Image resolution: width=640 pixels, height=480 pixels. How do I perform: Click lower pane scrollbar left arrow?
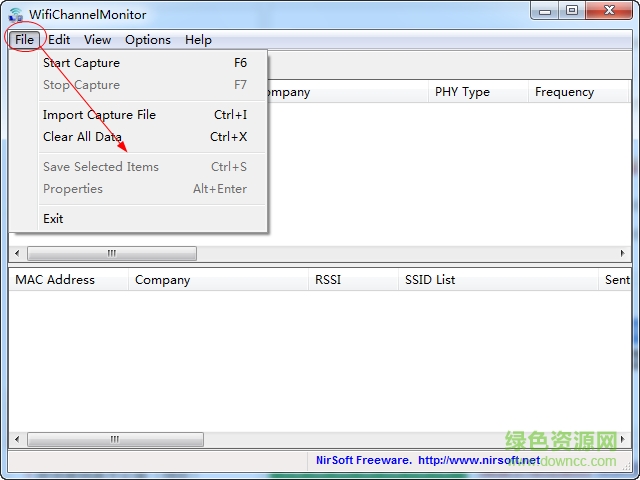[x=16, y=440]
